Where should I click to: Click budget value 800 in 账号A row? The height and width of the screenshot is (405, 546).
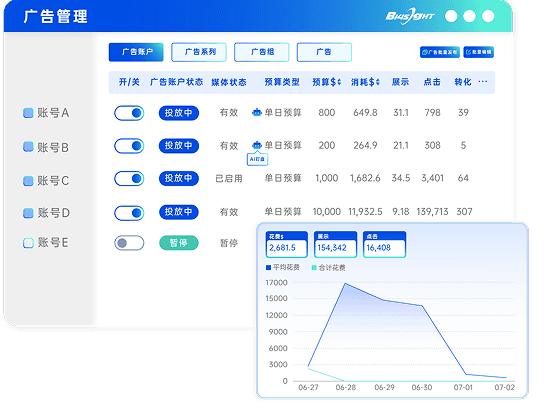coord(327,112)
